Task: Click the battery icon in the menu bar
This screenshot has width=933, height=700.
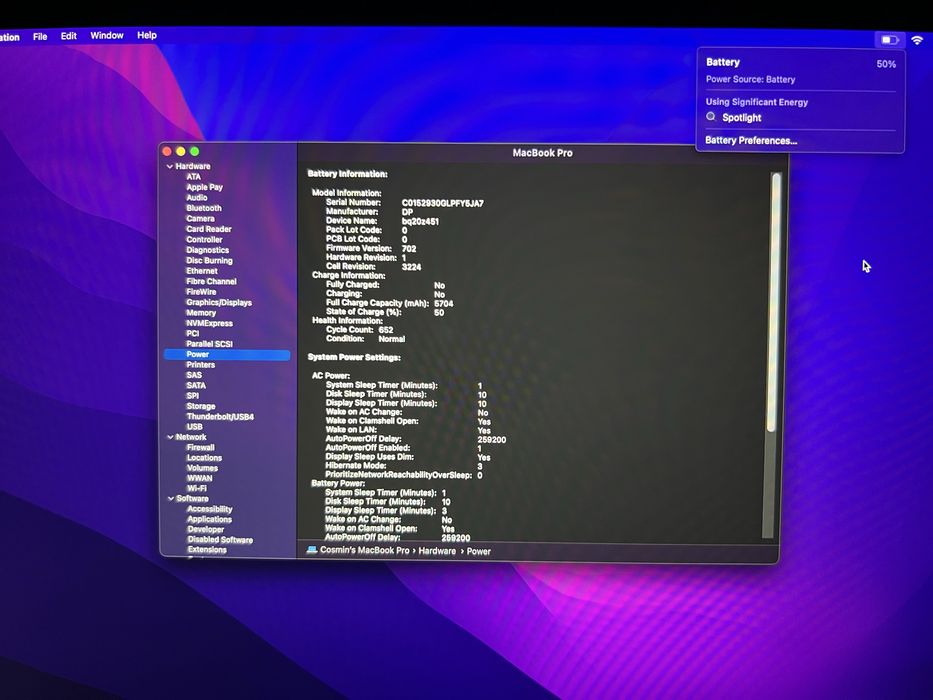Action: tap(890, 40)
